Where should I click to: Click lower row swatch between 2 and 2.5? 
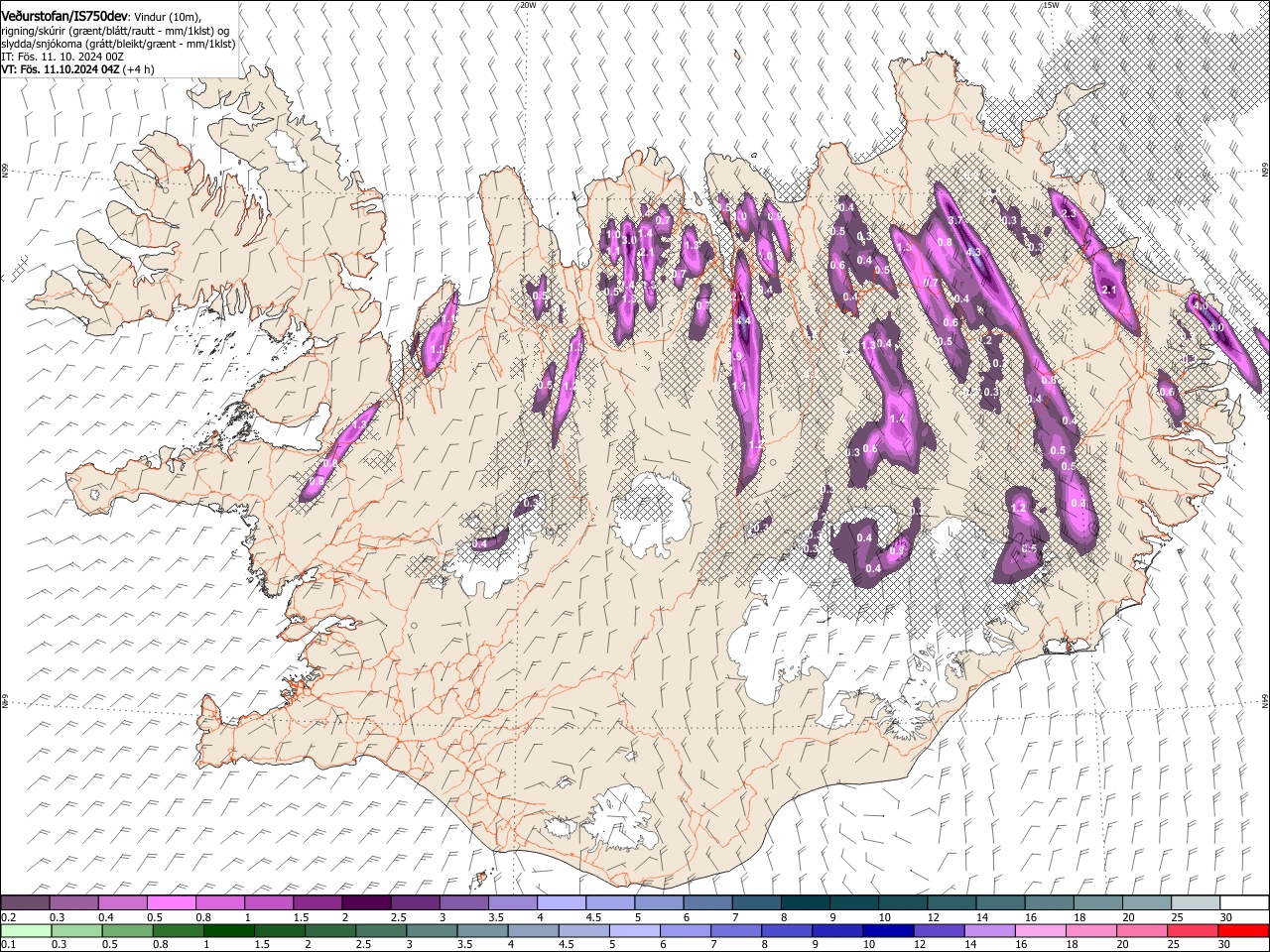click(x=329, y=930)
